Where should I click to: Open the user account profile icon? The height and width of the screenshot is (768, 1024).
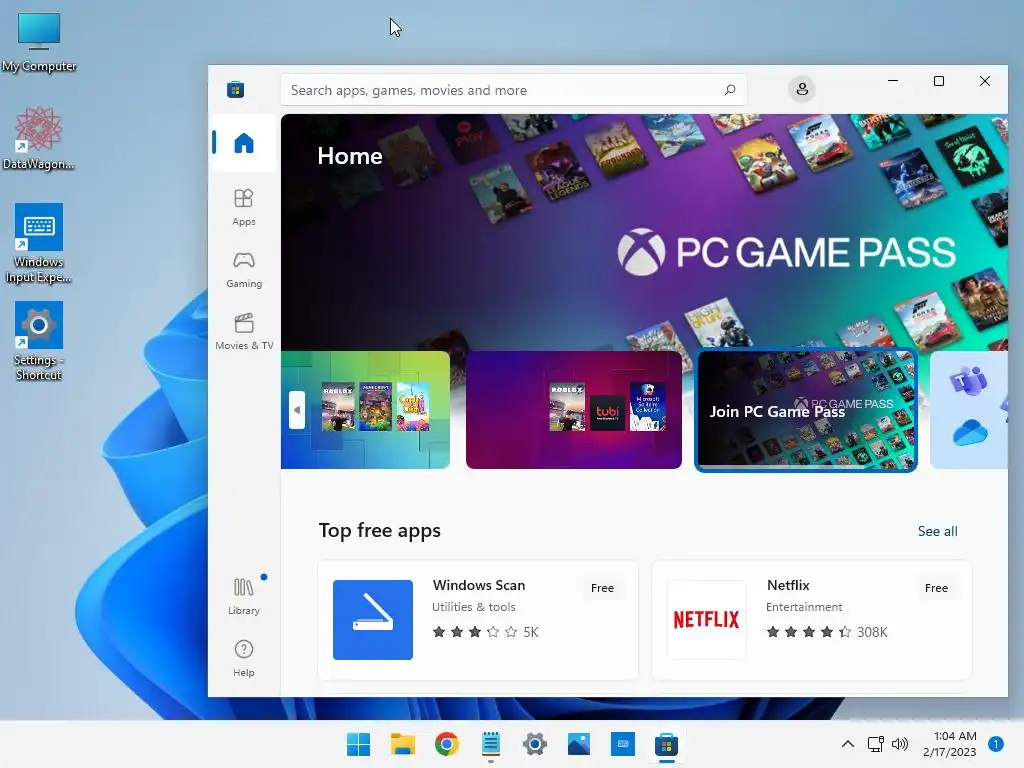[802, 89]
